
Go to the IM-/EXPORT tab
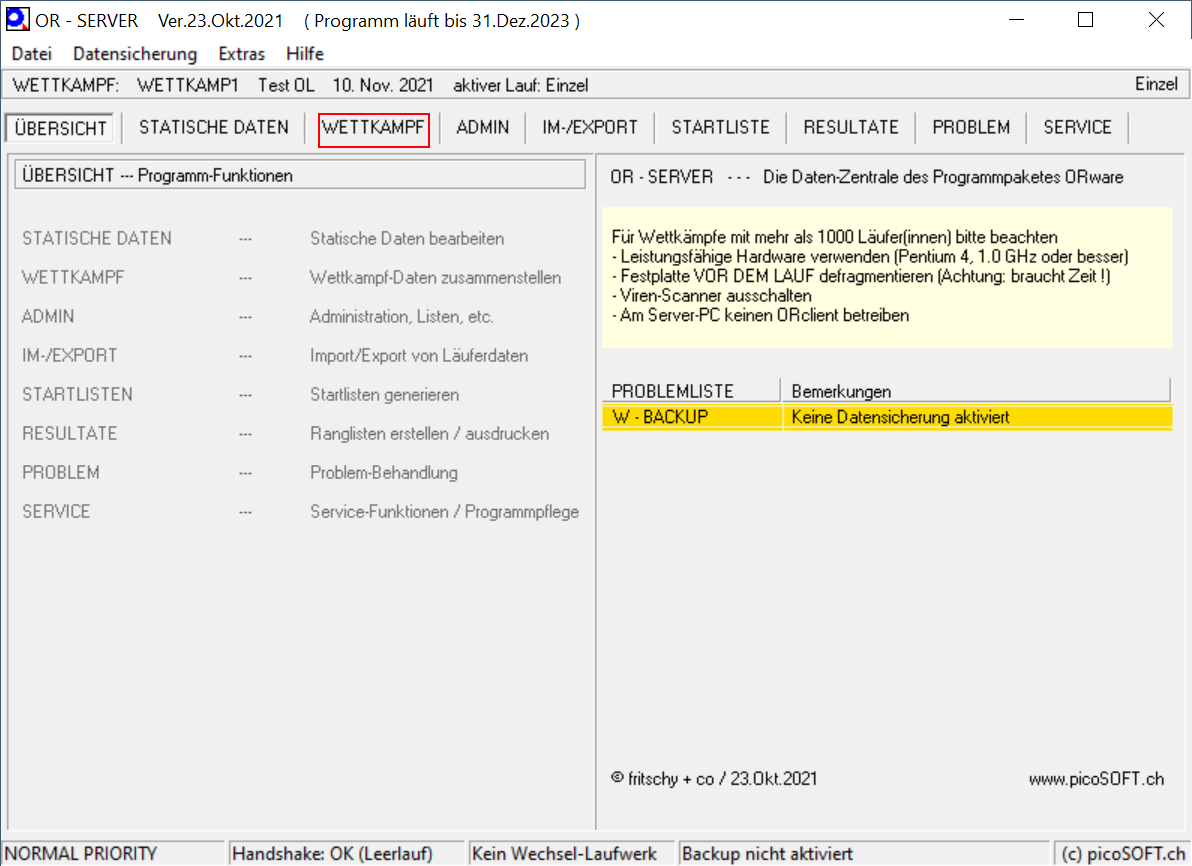pos(589,128)
